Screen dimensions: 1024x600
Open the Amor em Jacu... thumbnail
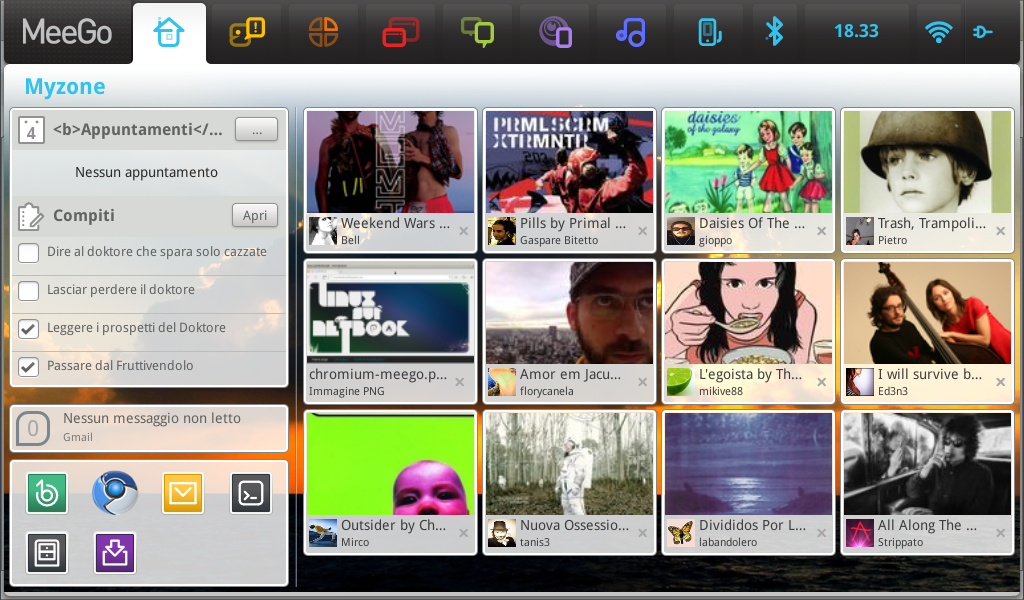pos(569,312)
